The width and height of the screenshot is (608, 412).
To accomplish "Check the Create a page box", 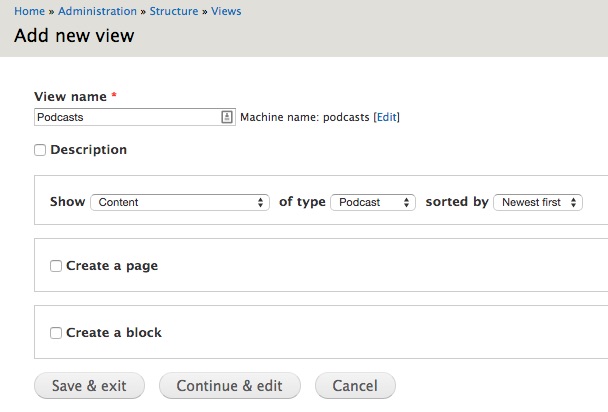I will point(56,266).
